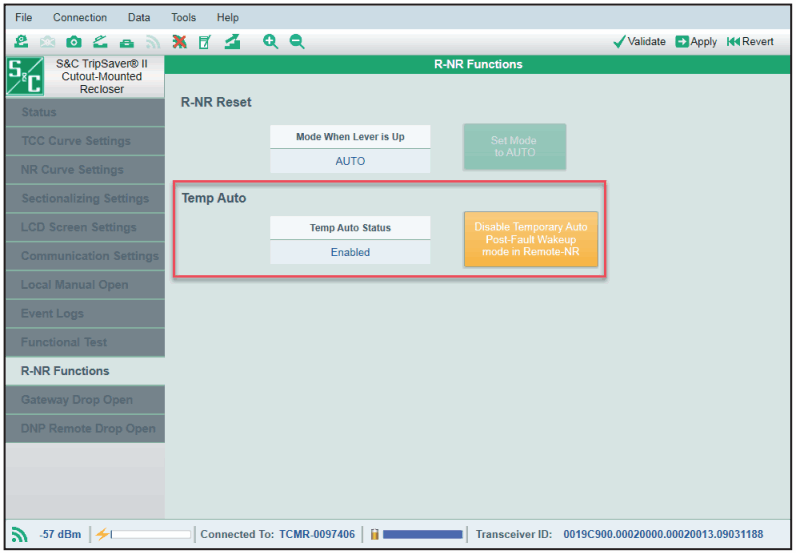Open the Tools menu
The width and height of the screenshot is (796, 553).
pyautogui.click(x=183, y=17)
